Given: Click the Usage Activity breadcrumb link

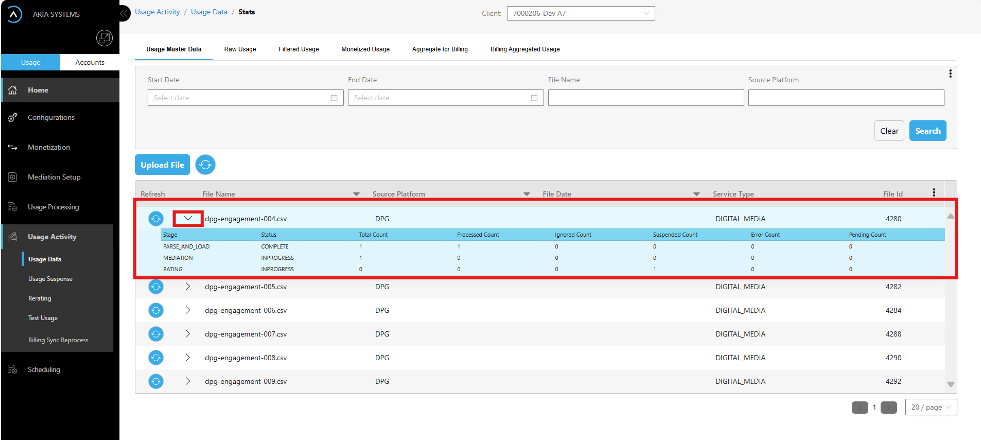Looking at the screenshot, I should pos(158,13).
